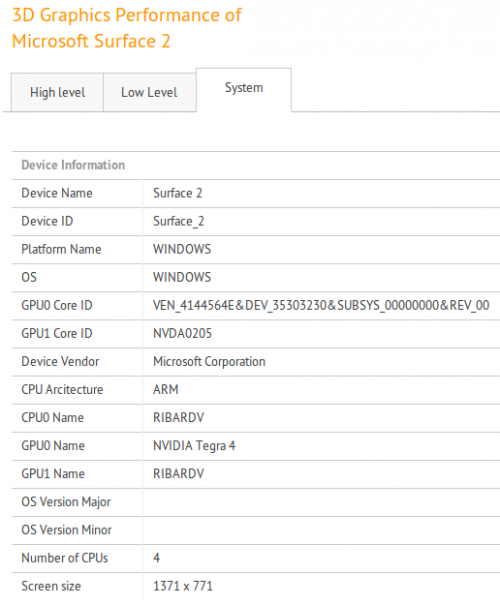This screenshot has width=500, height=605.
Task: Select the Device Name value Surface 2
Action: coord(177,193)
